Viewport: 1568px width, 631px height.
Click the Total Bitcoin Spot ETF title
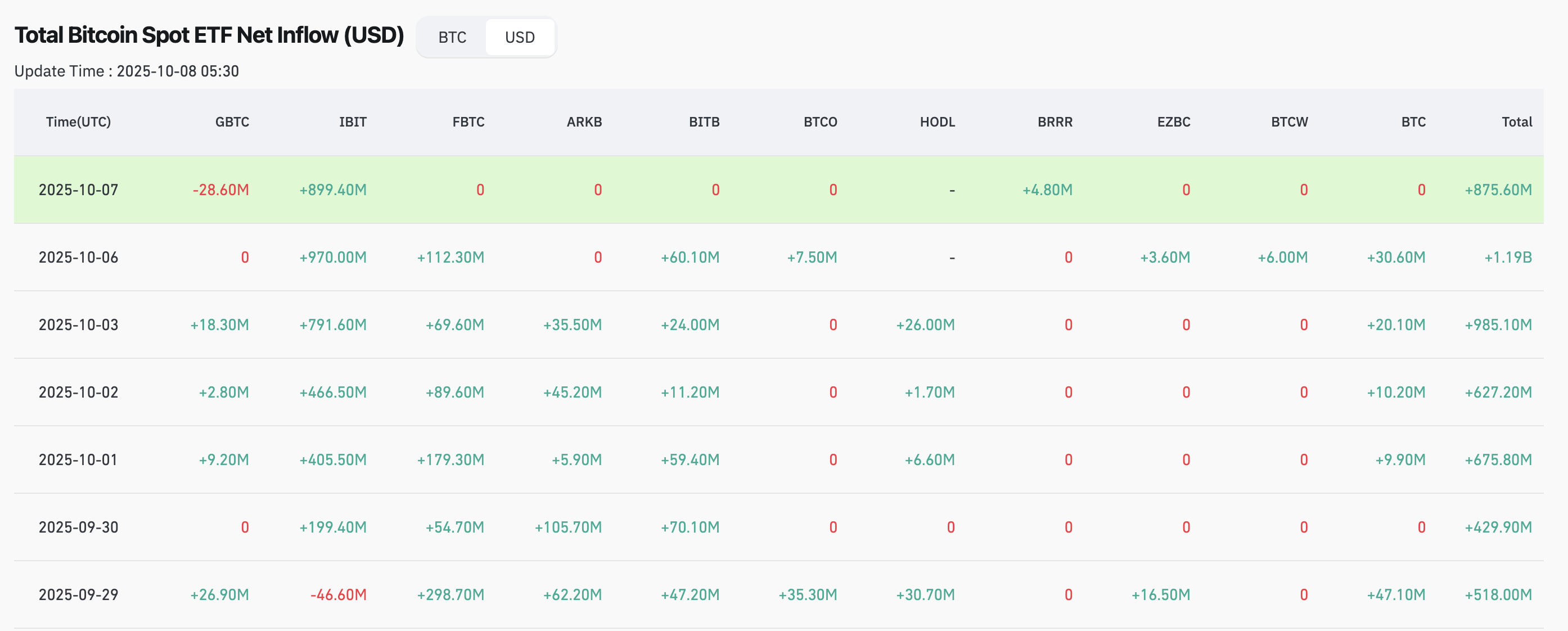pyautogui.click(x=209, y=35)
